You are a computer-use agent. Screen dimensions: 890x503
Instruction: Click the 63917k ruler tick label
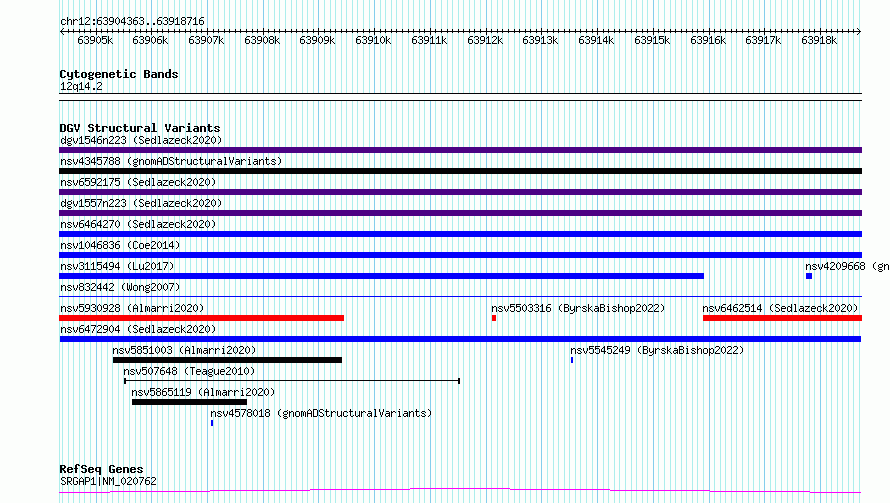coord(763,40)
